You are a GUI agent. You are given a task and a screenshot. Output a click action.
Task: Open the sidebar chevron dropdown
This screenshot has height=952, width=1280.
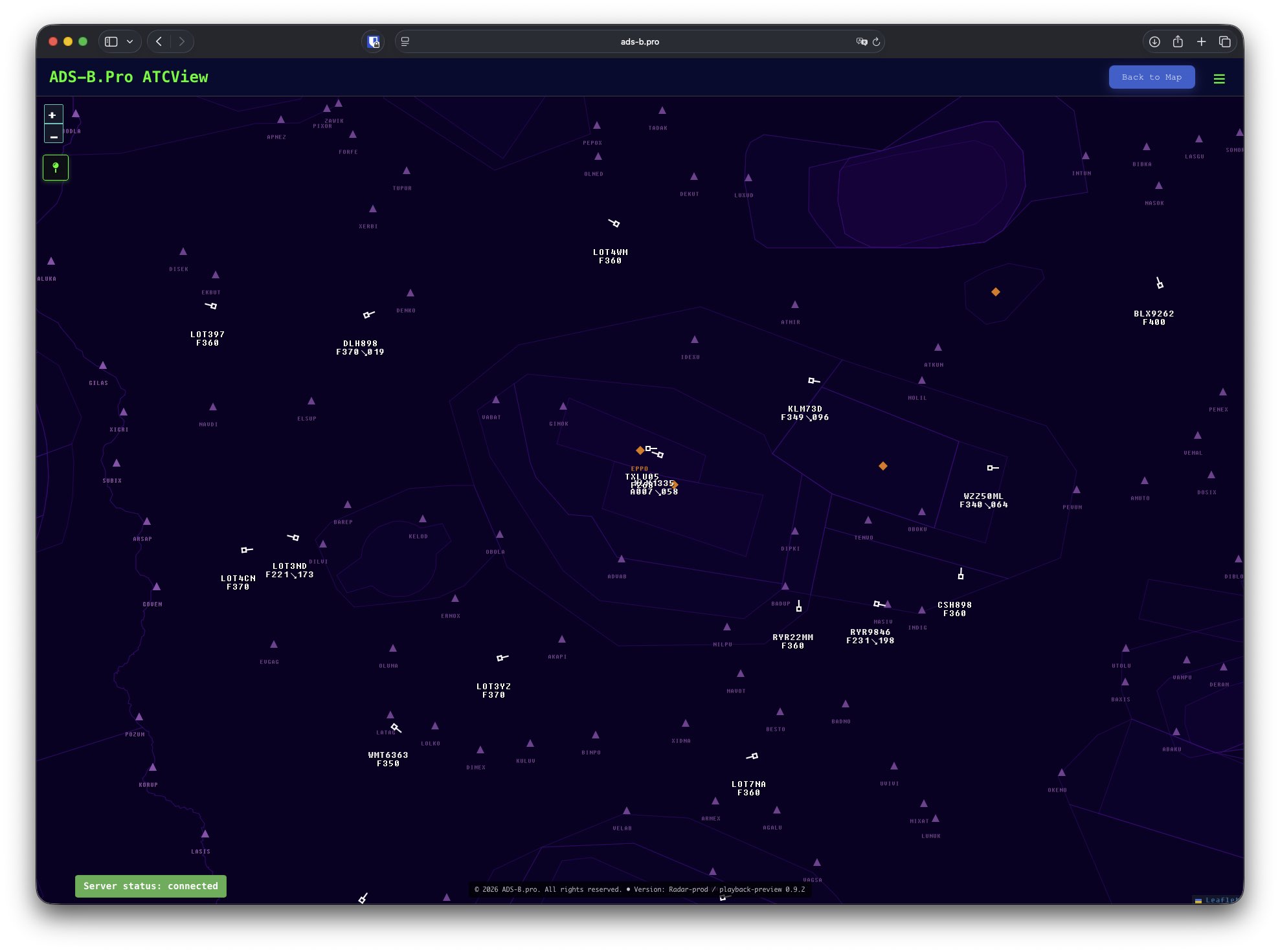click(130, 41)
